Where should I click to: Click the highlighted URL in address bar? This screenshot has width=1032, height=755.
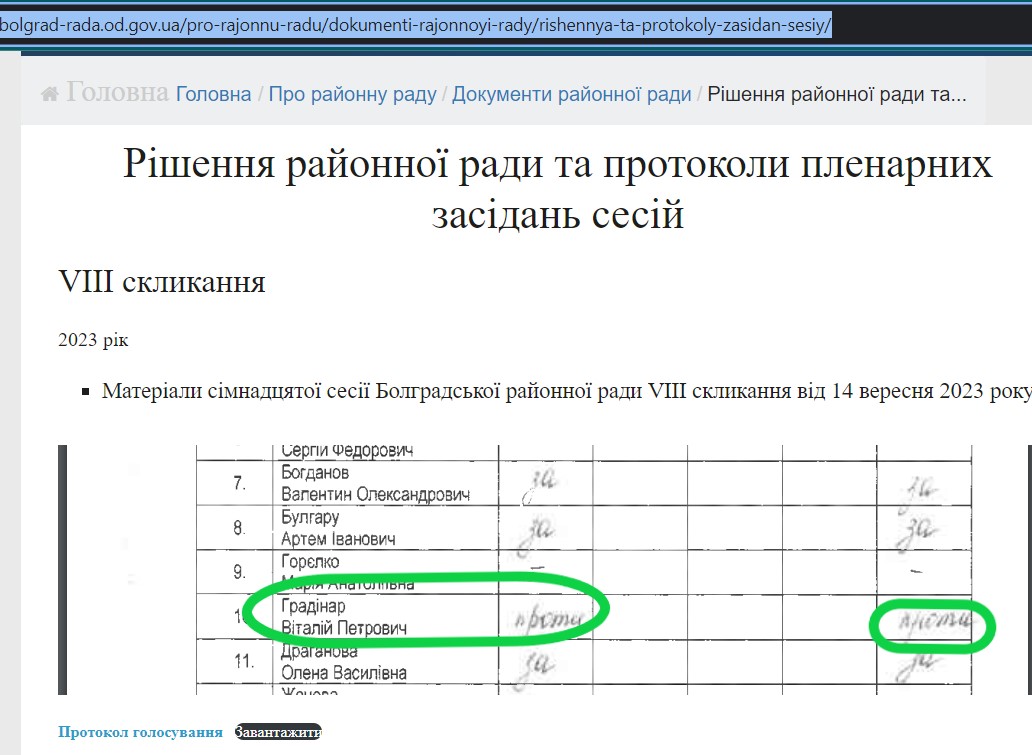415,24
